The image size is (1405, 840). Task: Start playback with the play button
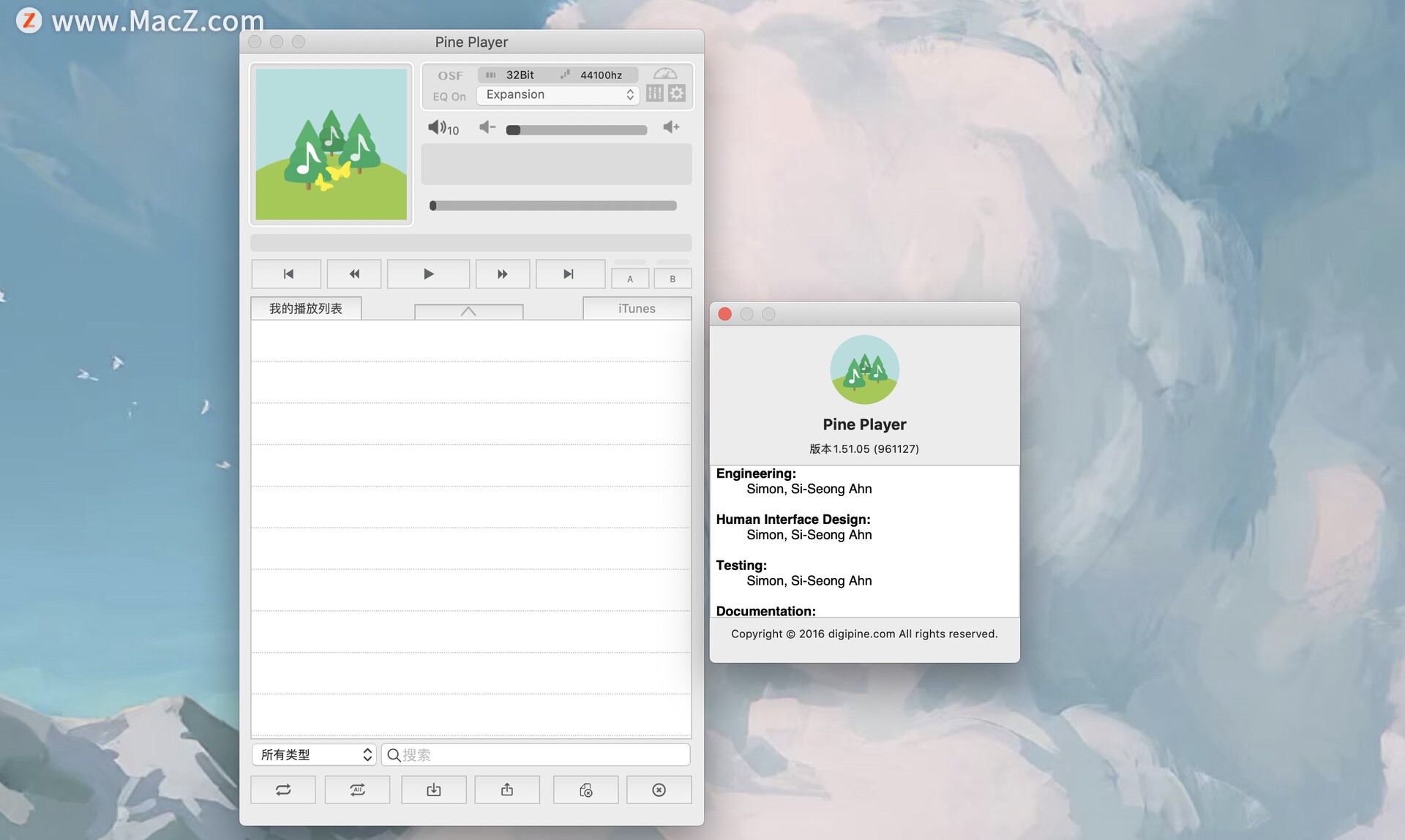(428, 274)
